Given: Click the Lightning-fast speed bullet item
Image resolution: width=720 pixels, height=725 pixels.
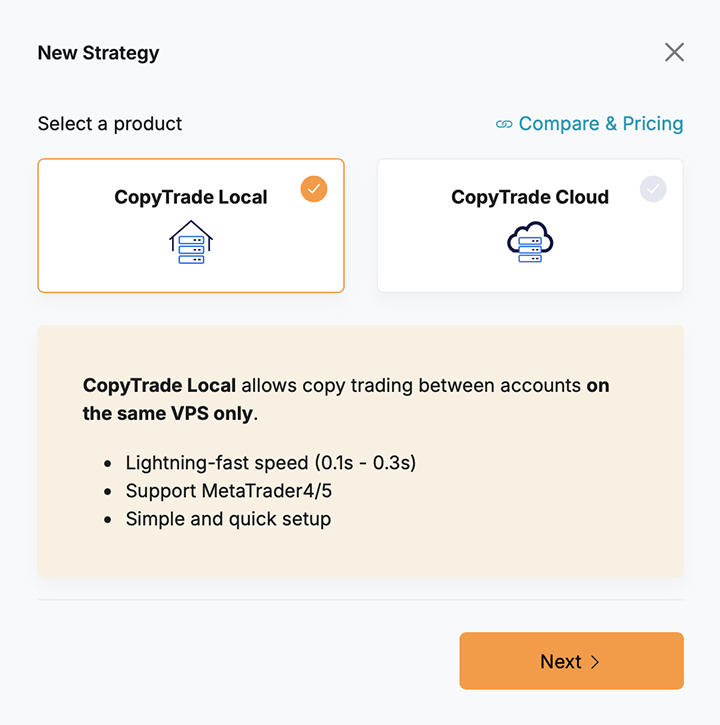Looking at the screenshot, I should (271, 463).
